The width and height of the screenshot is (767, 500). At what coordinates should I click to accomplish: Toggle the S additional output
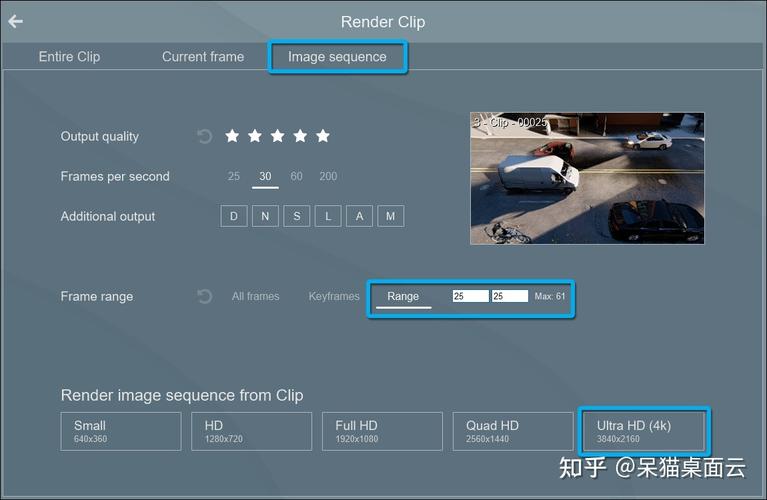pos(296,216)
